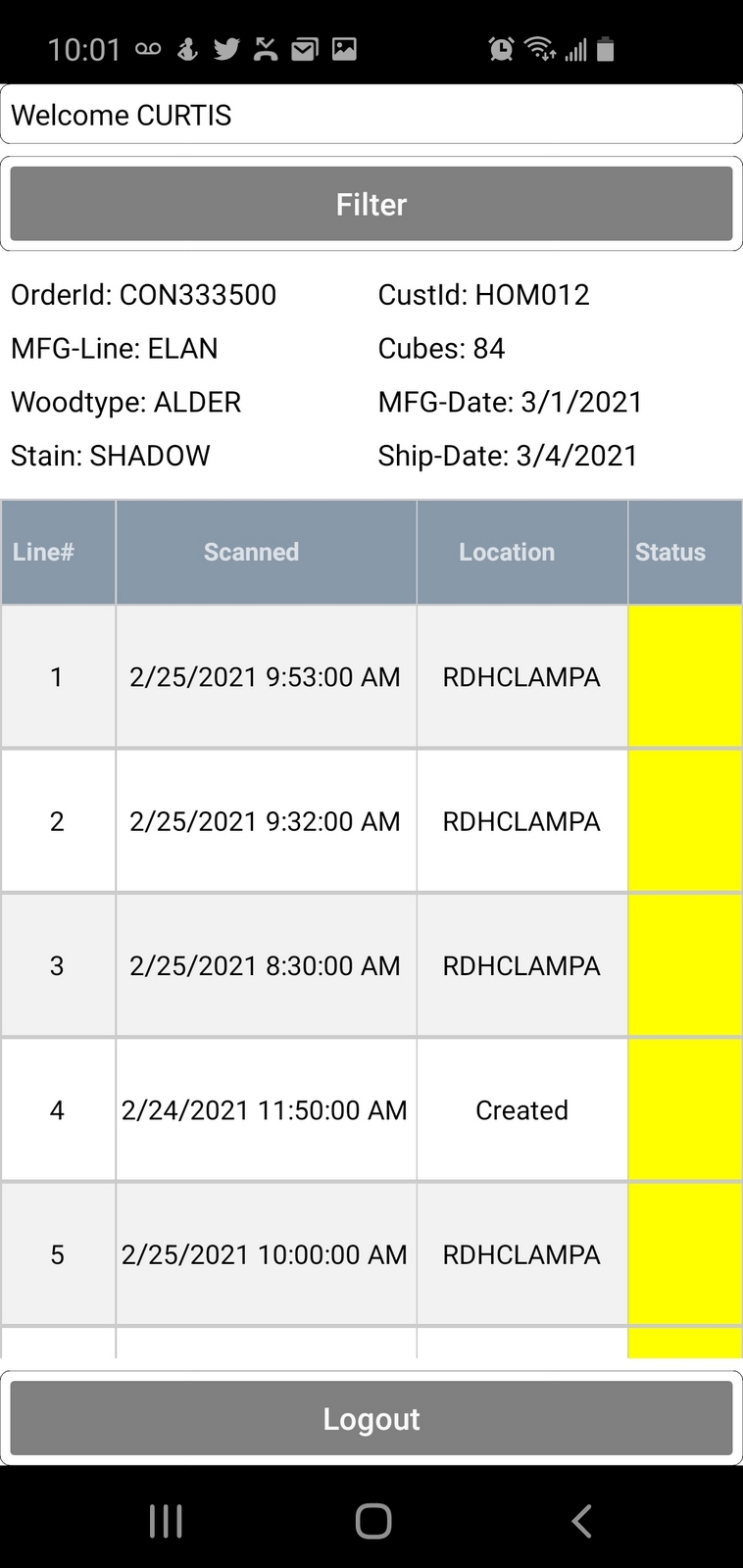Image resolution: width=743 pixels, height=1568 pixels.
Task: Open recent apps via navigation bar
Action: click(166, 1521)
